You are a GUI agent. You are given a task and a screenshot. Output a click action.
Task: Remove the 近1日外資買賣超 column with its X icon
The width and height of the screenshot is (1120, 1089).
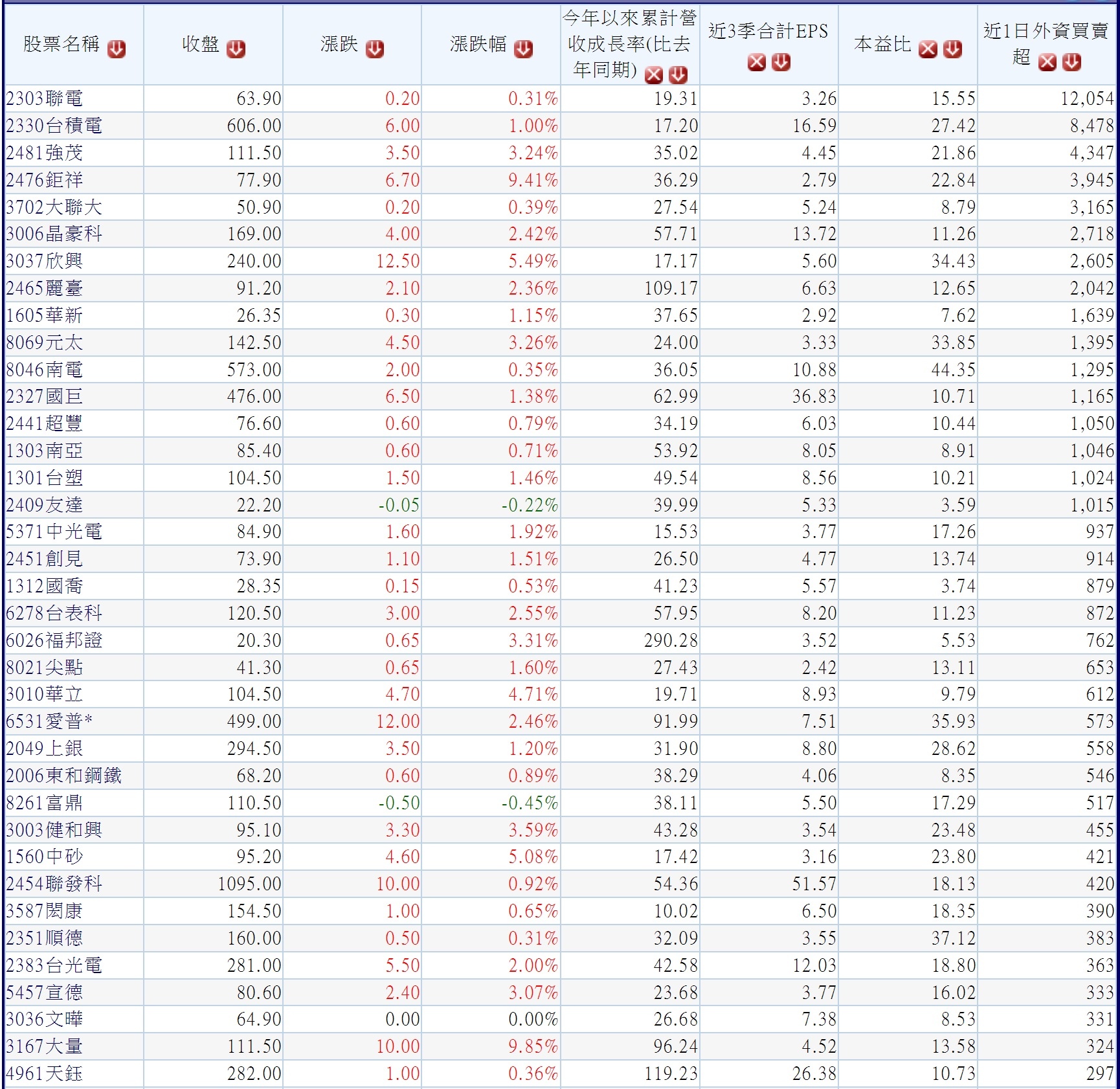coord(1047,62)
